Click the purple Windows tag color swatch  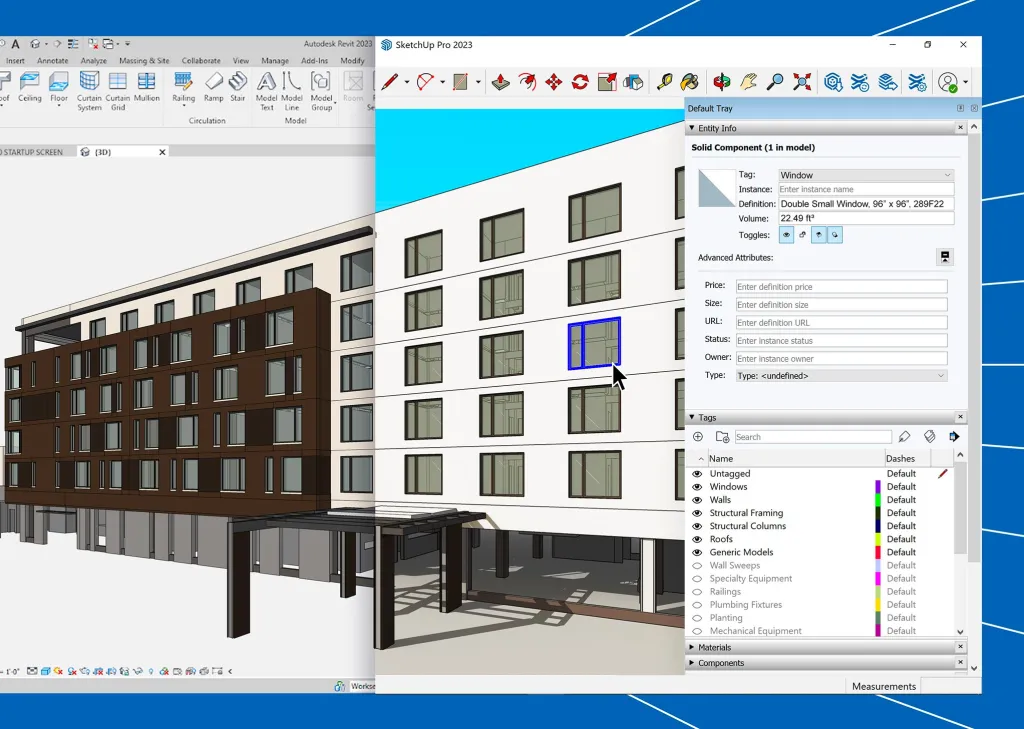pyautogui.click(x=878, y=487)
